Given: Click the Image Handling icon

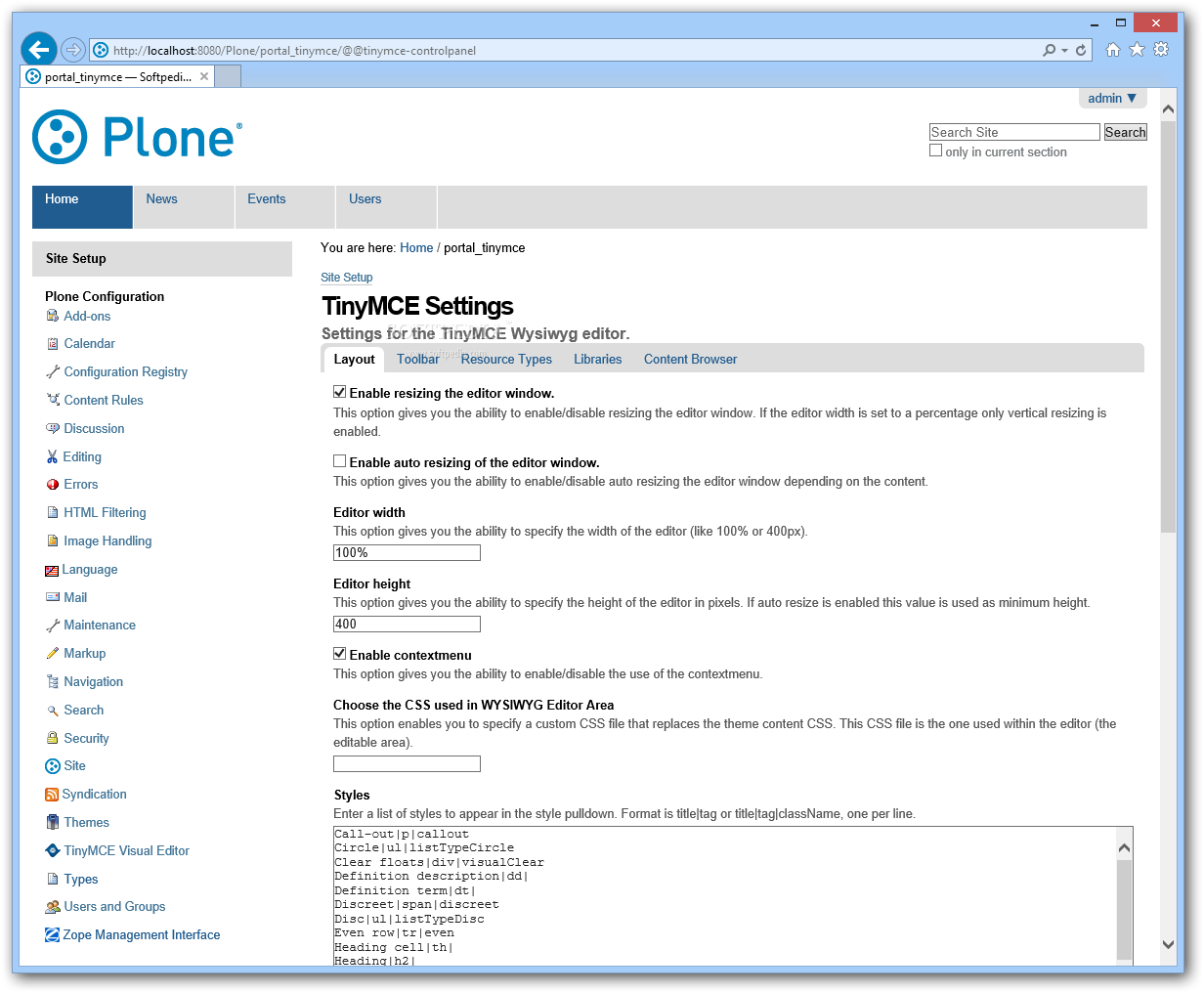Looking at the screenshot, I should pyautogui.click(x=53, y=540).
